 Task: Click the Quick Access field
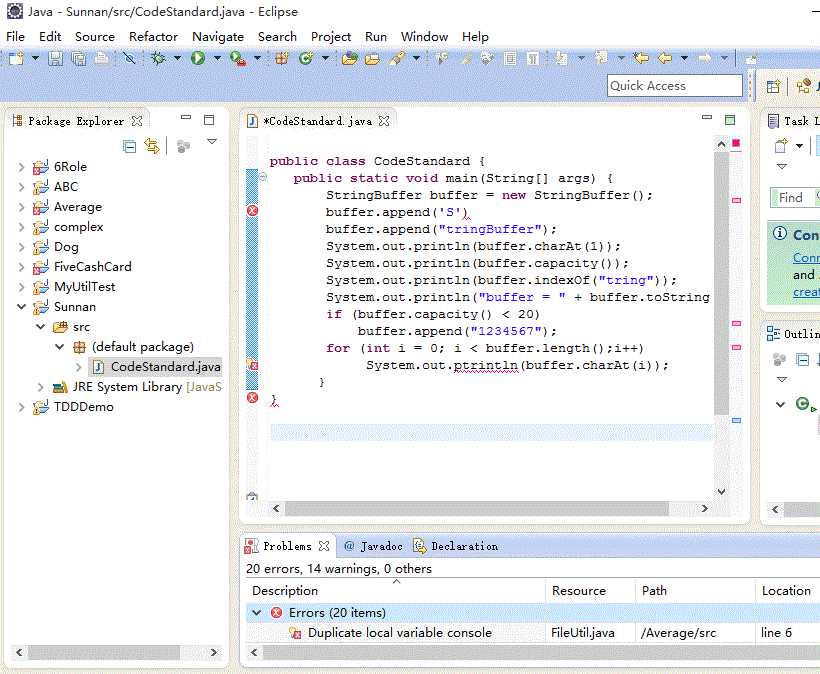click(675, 86)
